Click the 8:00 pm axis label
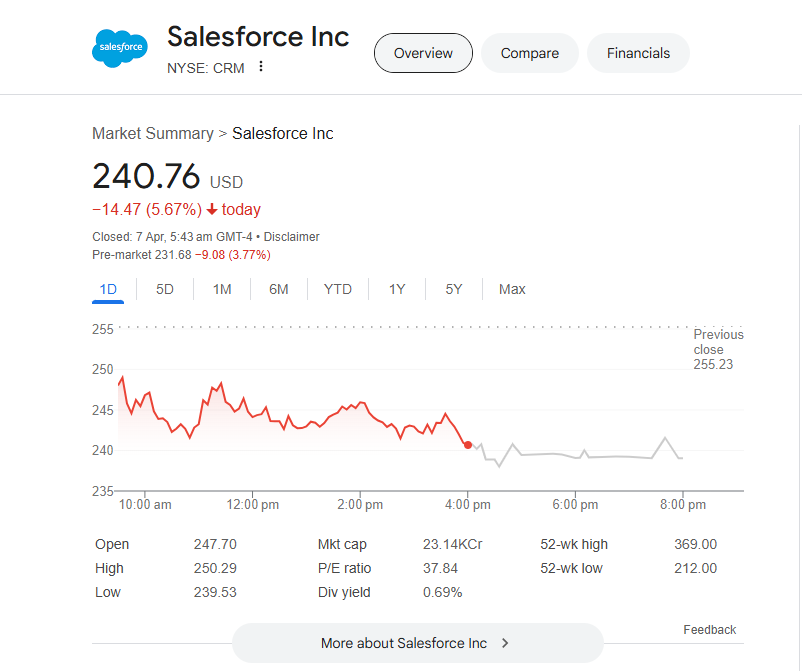Viewport: 802px width, 671px height. (683, 505)
